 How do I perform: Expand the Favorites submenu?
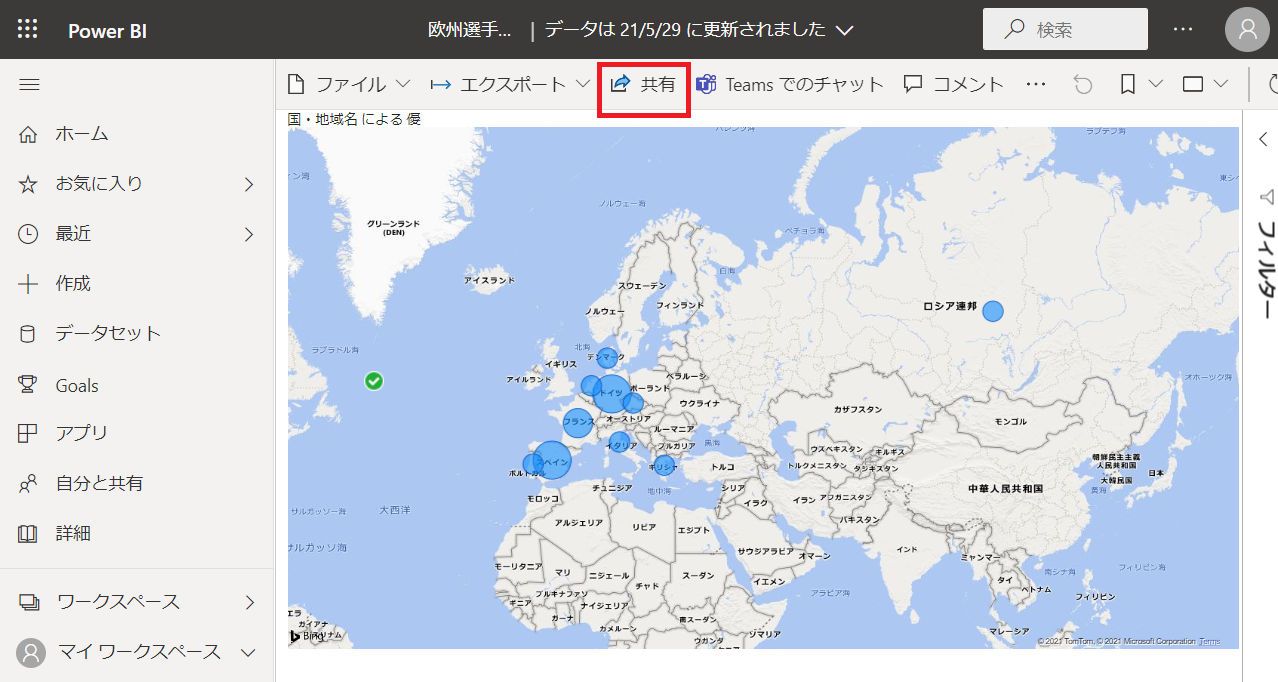click(249, 184)
